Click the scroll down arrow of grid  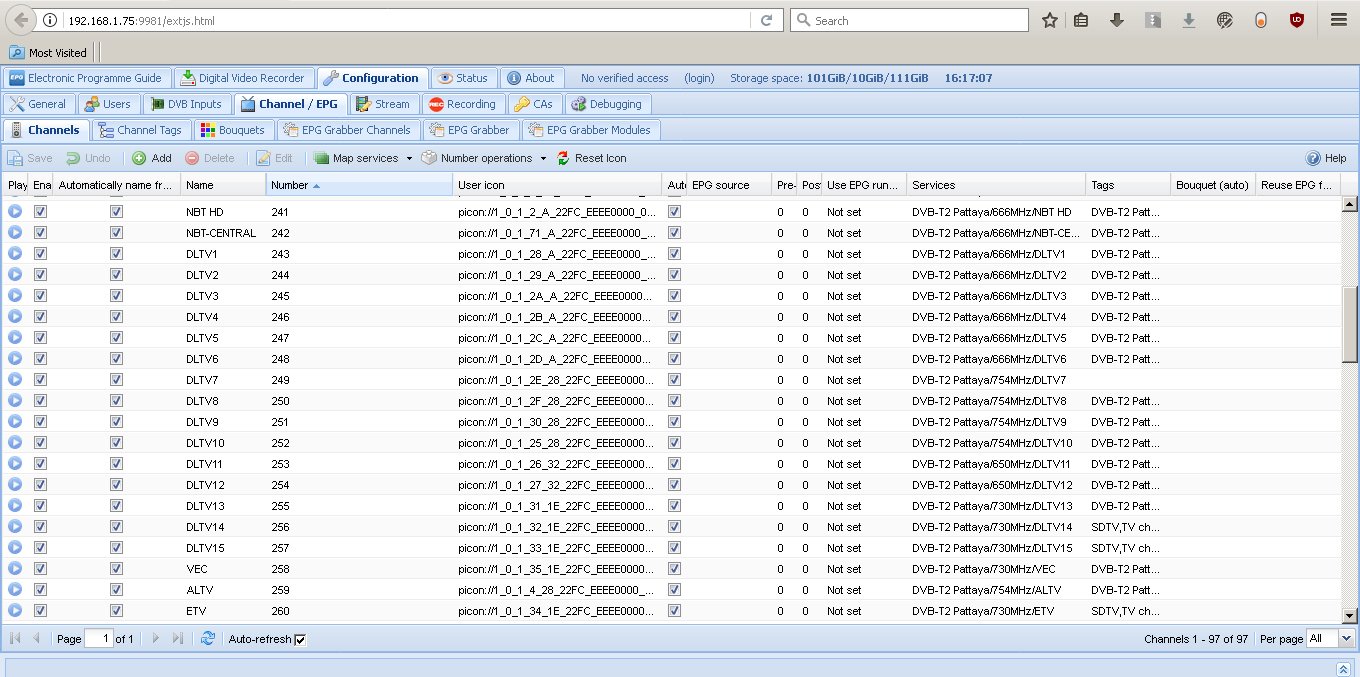click(1350, 616)
